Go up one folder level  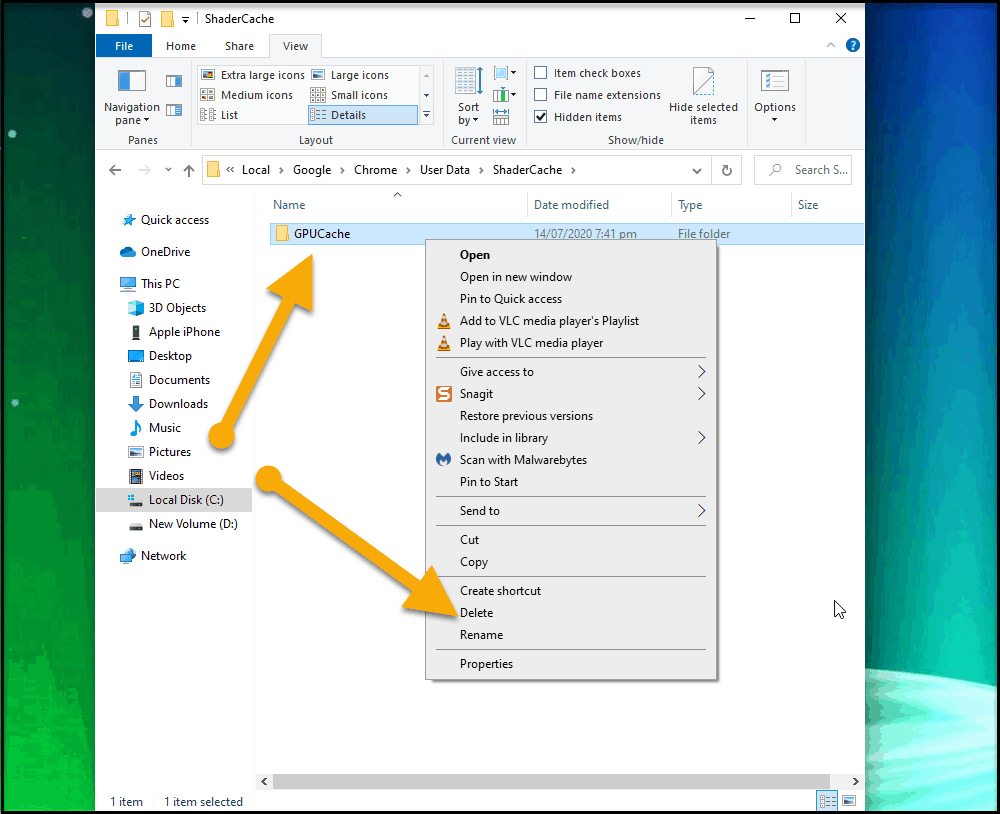click(189, 170)
